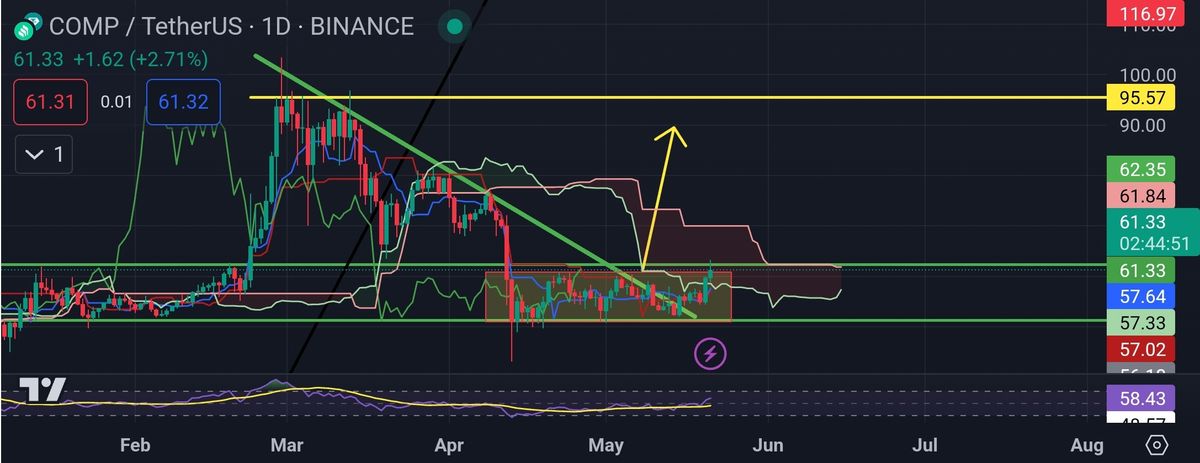
Task: Click the COMP coin logo icon
Action: 27,25
